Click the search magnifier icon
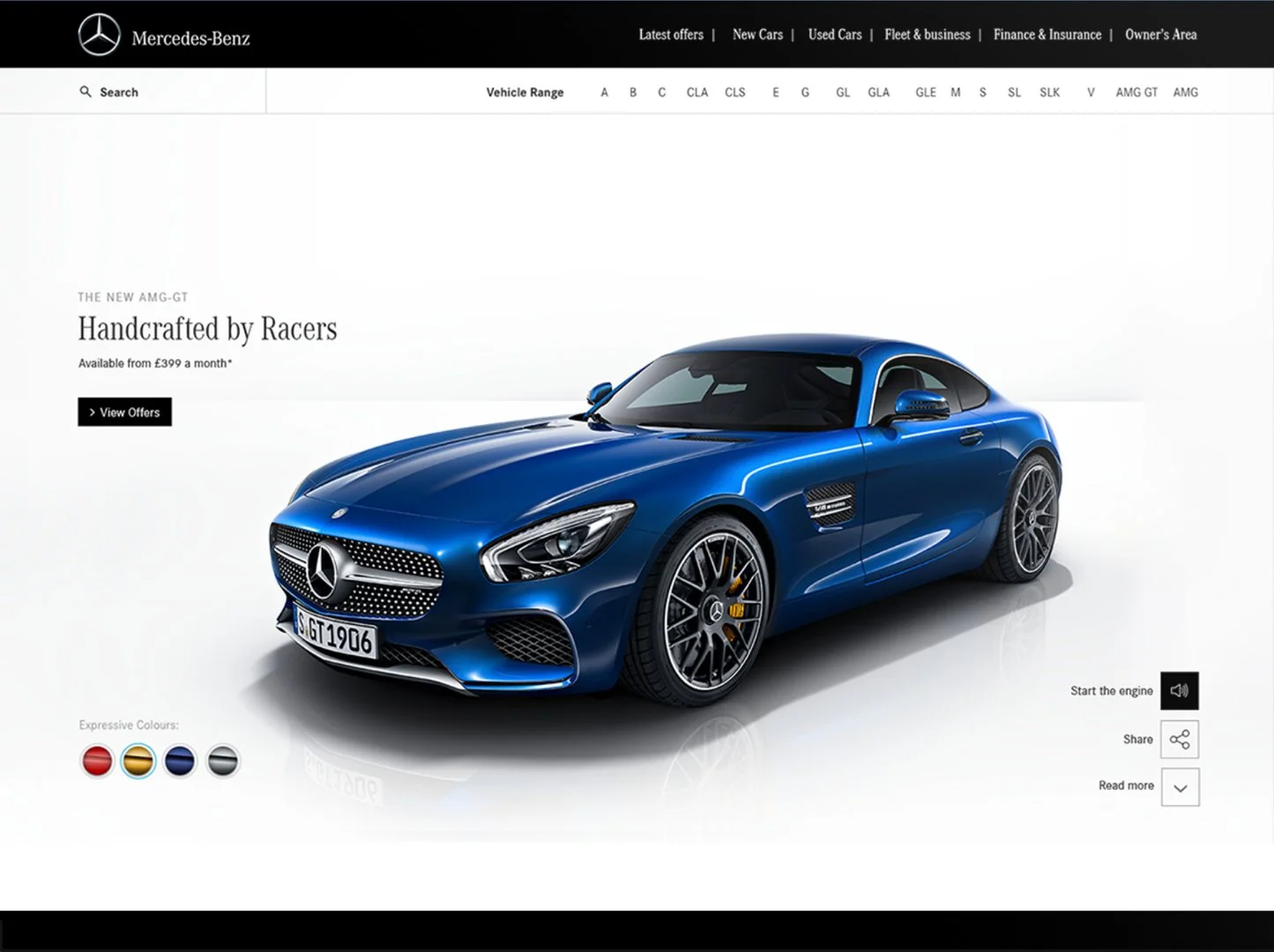Screen dimensions: 1274x952 86,92
